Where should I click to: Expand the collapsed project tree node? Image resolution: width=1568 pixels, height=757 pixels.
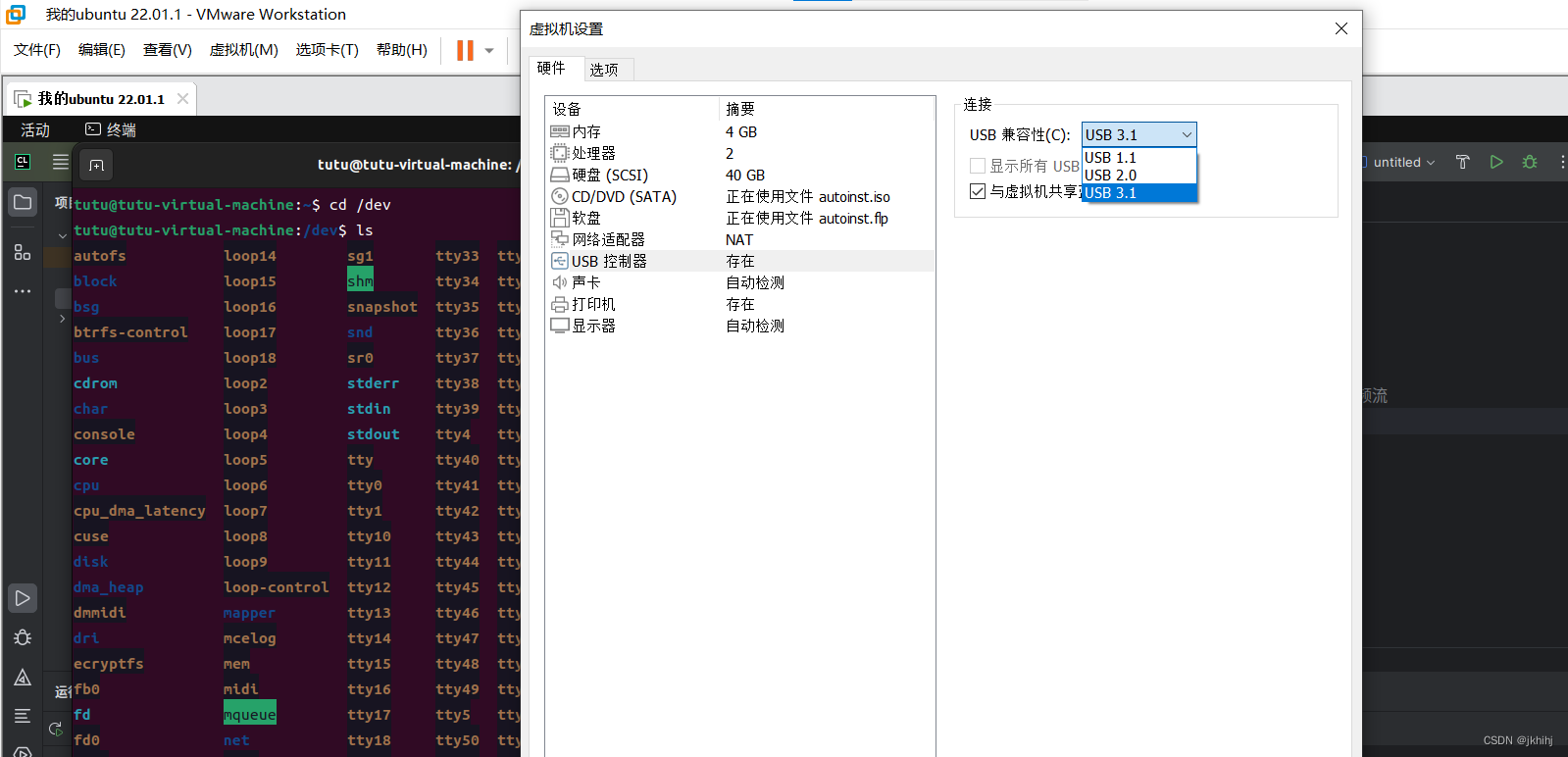pyautogui.click(x=62, y=319)
